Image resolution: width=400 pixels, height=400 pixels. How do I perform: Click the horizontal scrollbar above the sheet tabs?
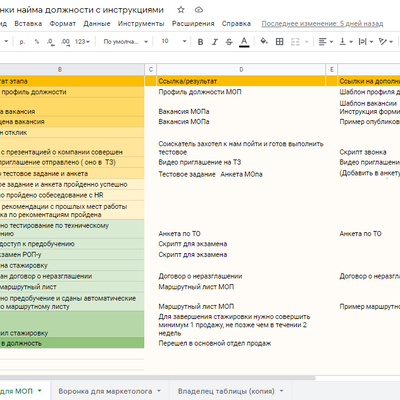point(157,378)
